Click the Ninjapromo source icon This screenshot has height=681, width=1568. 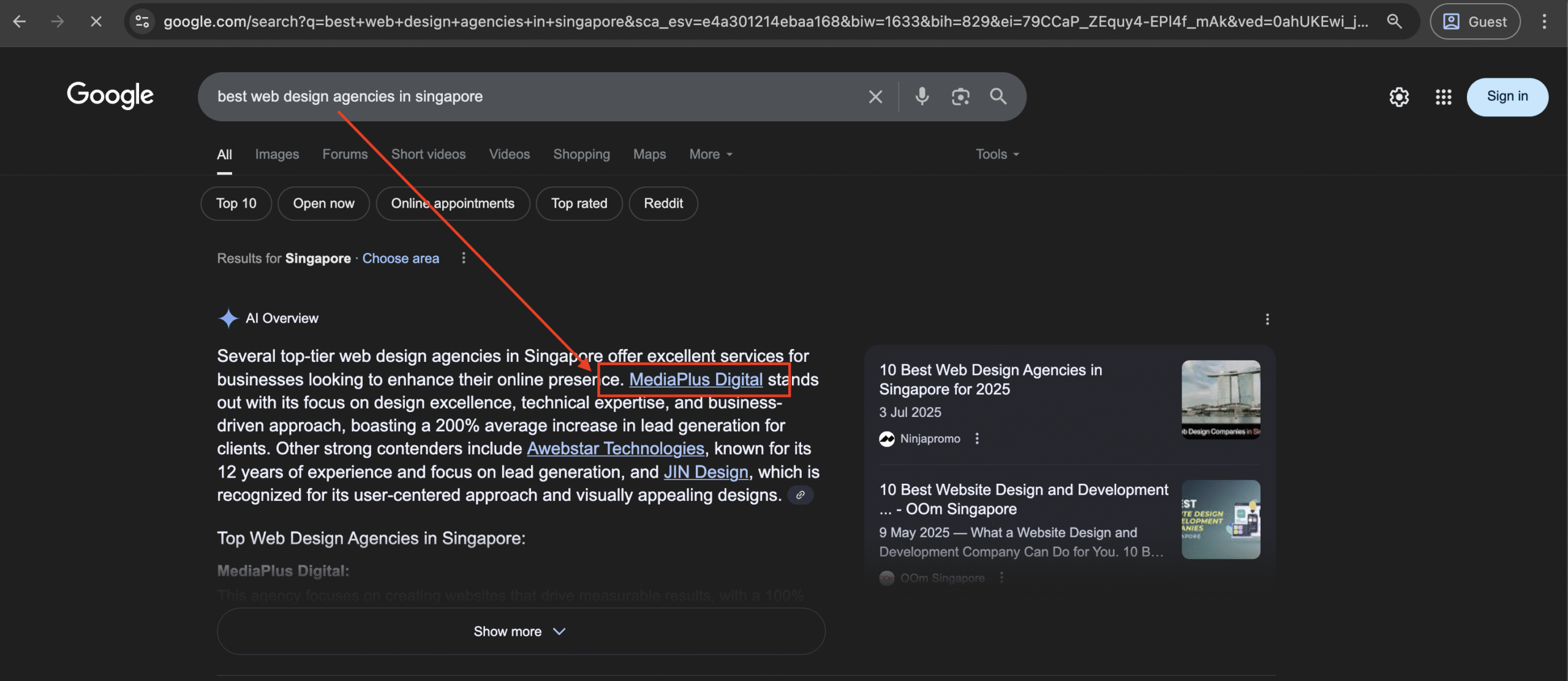887,439
